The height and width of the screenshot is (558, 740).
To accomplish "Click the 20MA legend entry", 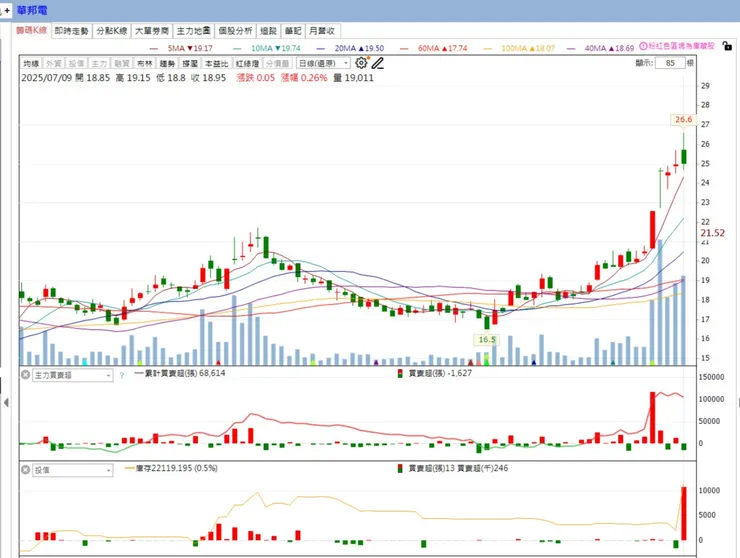I will (x=351, y=48).
